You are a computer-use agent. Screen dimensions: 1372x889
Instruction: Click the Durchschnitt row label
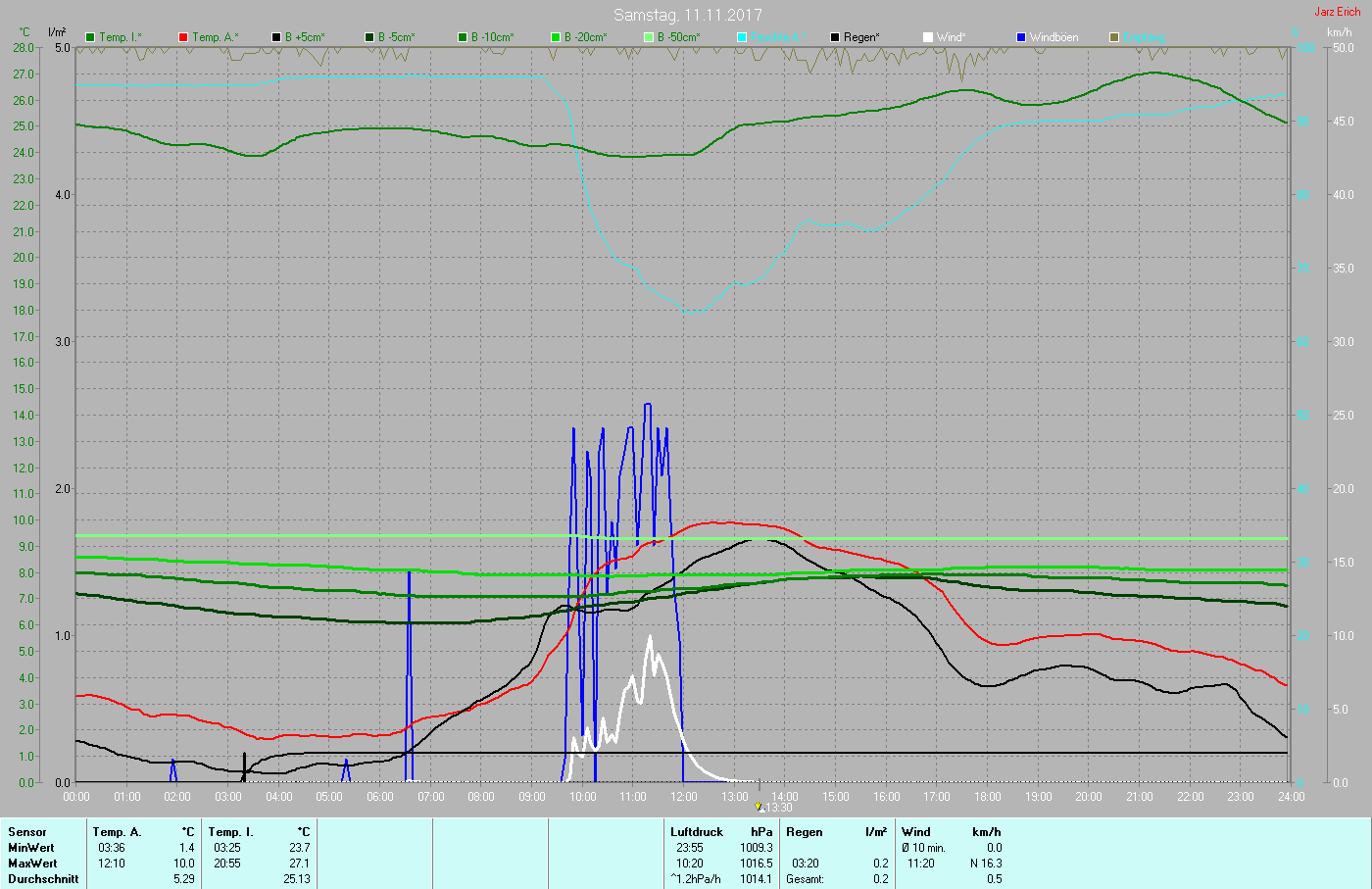coord(43,879)
